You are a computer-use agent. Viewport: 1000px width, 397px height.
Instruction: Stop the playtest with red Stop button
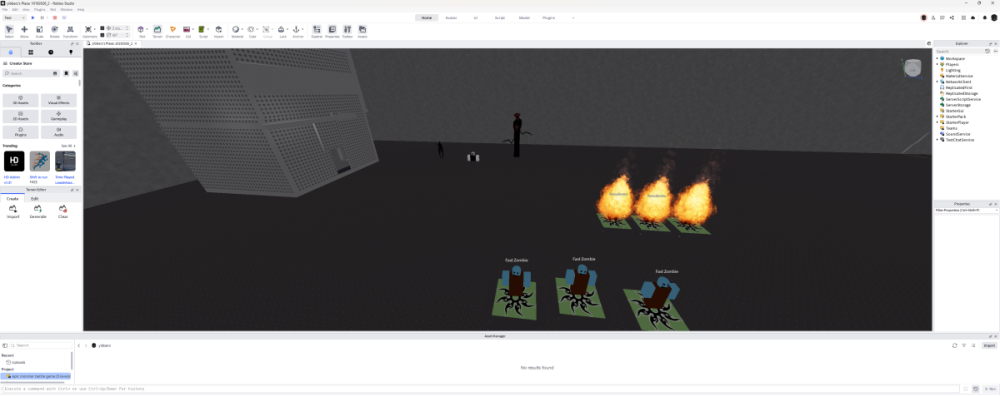point(55,18)
